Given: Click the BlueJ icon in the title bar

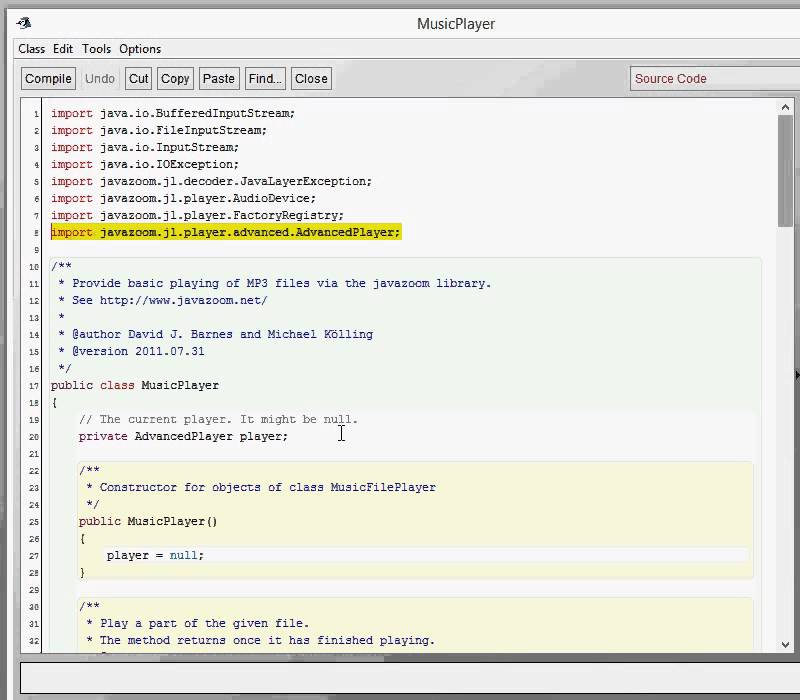Looking at the screenshot, I should pos(24,23).
